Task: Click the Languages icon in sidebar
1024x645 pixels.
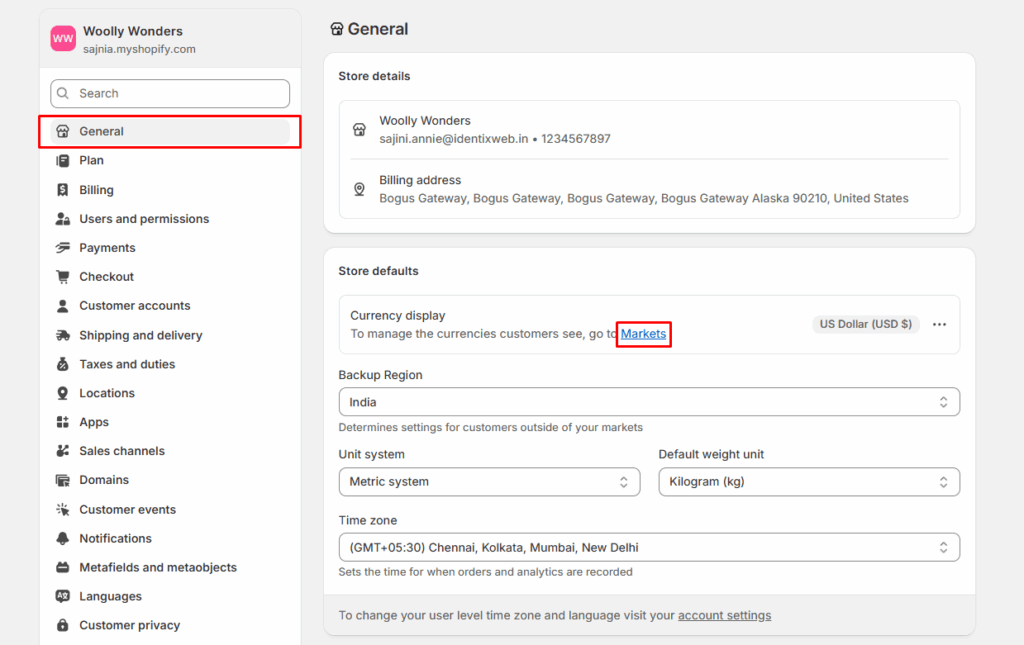Action: pyautogui.click(x=63, y=597)
